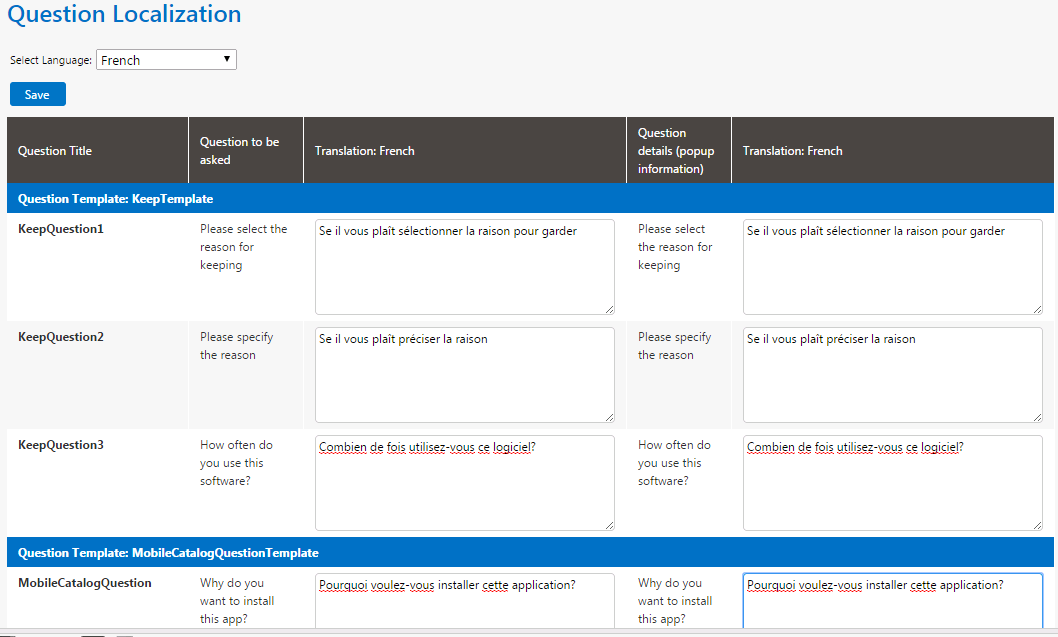Edit KeepQuestion1 question translation text box
The image size is (1058, 637).
464,267
